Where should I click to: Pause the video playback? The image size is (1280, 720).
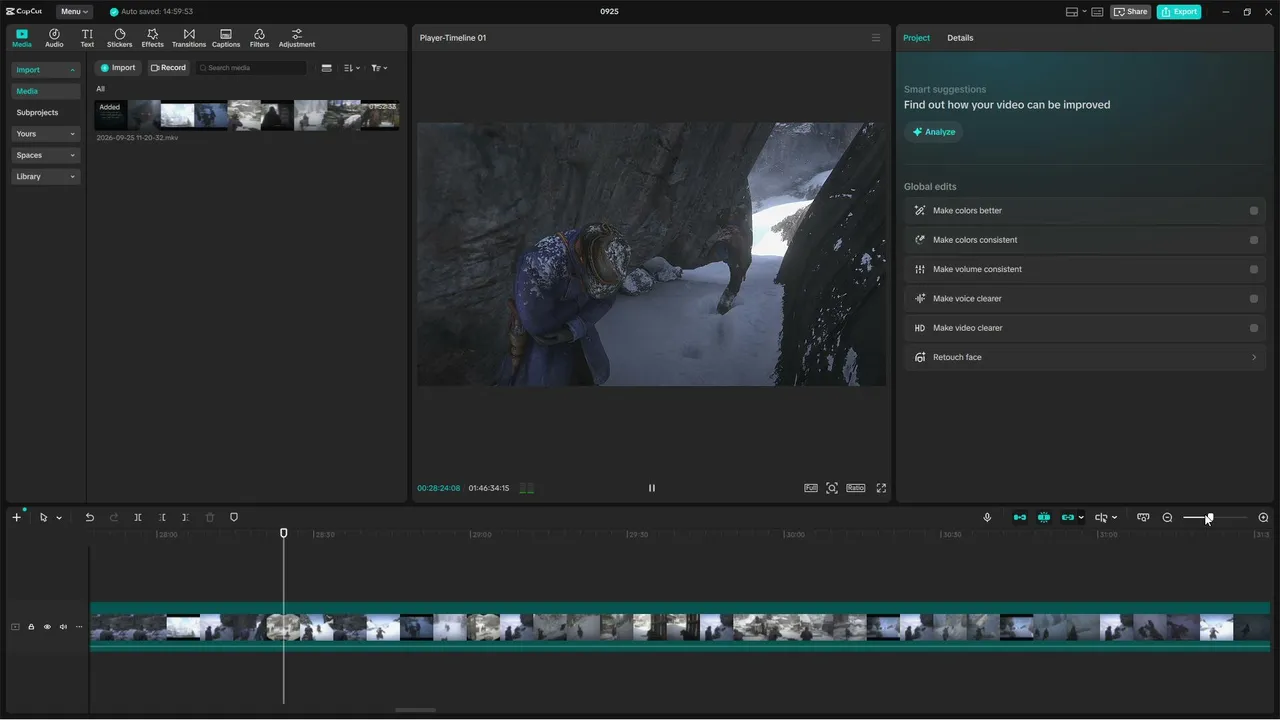tap(652, 488)
